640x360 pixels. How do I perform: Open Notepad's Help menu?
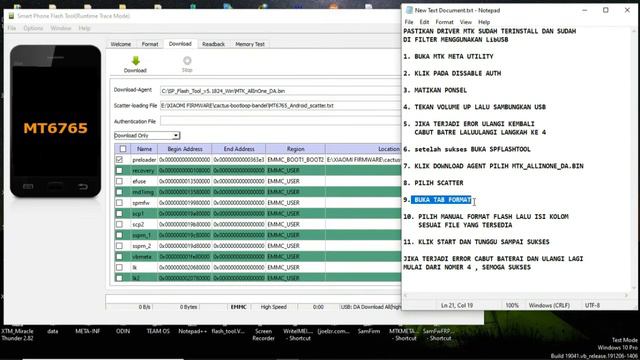pyautogui.click(x=484, y=22)
